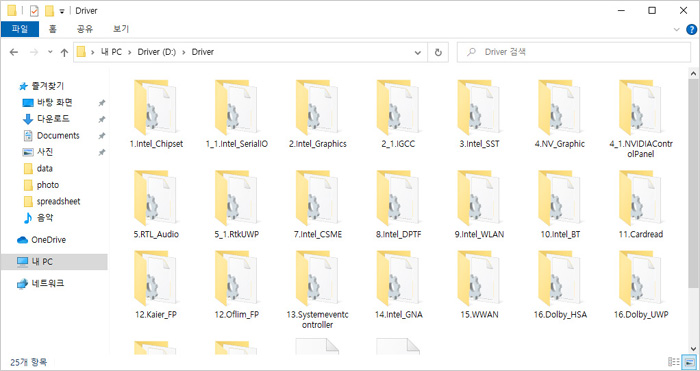
Task: Switch to details view in status bar
Action: (673, 362)
